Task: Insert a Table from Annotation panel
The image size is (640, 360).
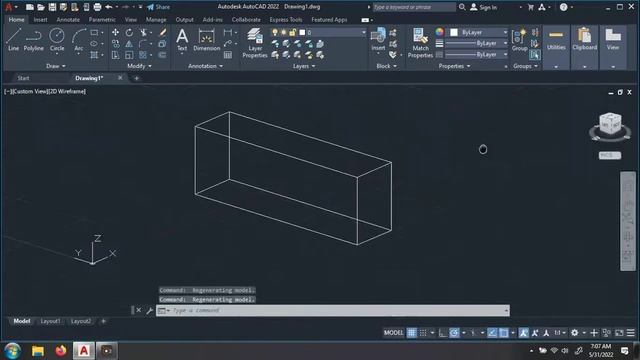Action: pyautogui.click(x=228, y=55)
